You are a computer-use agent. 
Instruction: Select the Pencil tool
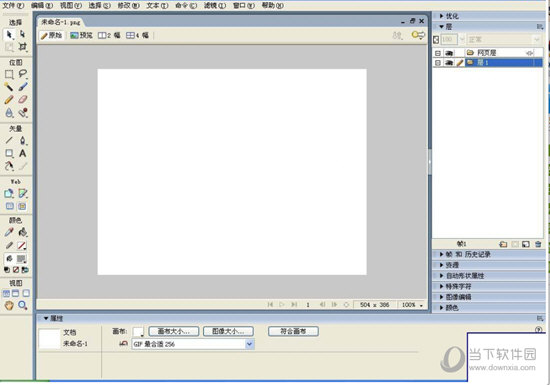pyautogui.click(x=9, y=100)
